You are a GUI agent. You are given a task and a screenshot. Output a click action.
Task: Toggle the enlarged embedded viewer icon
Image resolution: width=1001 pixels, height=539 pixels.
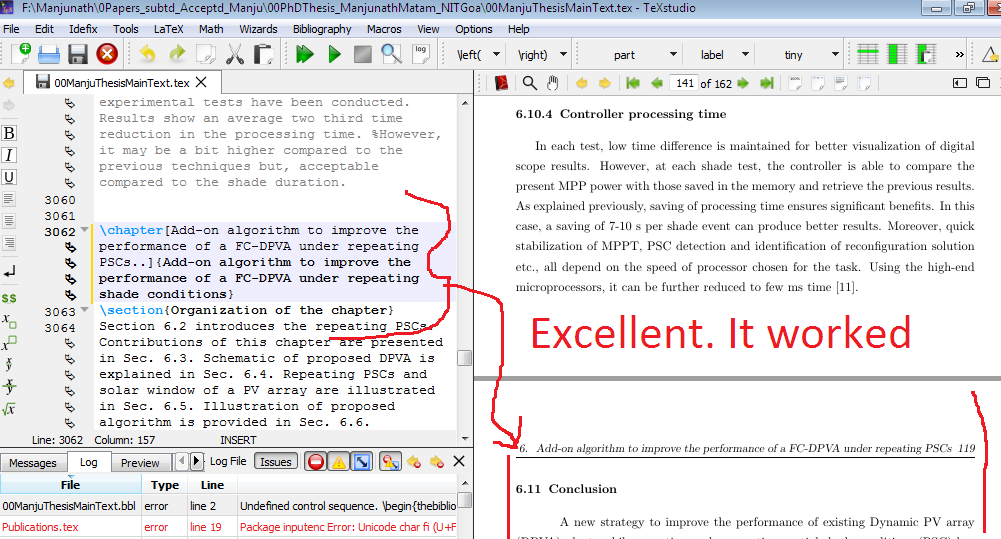(960, 83)
